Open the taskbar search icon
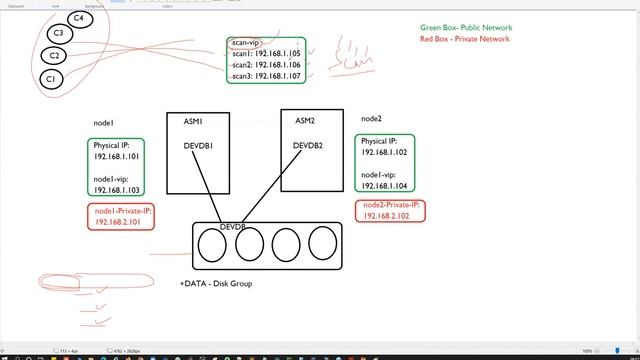 point(17,358)
